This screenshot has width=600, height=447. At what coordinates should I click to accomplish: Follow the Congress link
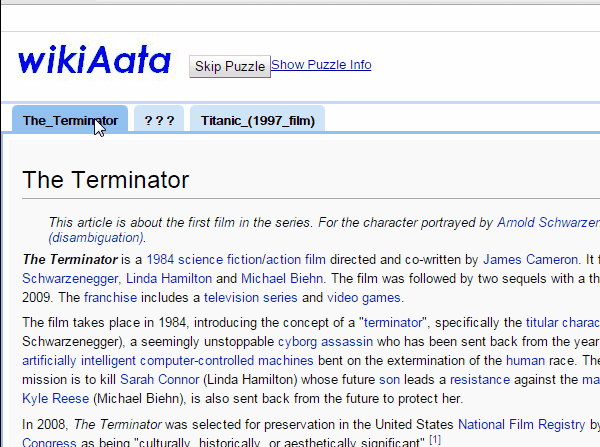pyautogui.click(x=49, y=442)
